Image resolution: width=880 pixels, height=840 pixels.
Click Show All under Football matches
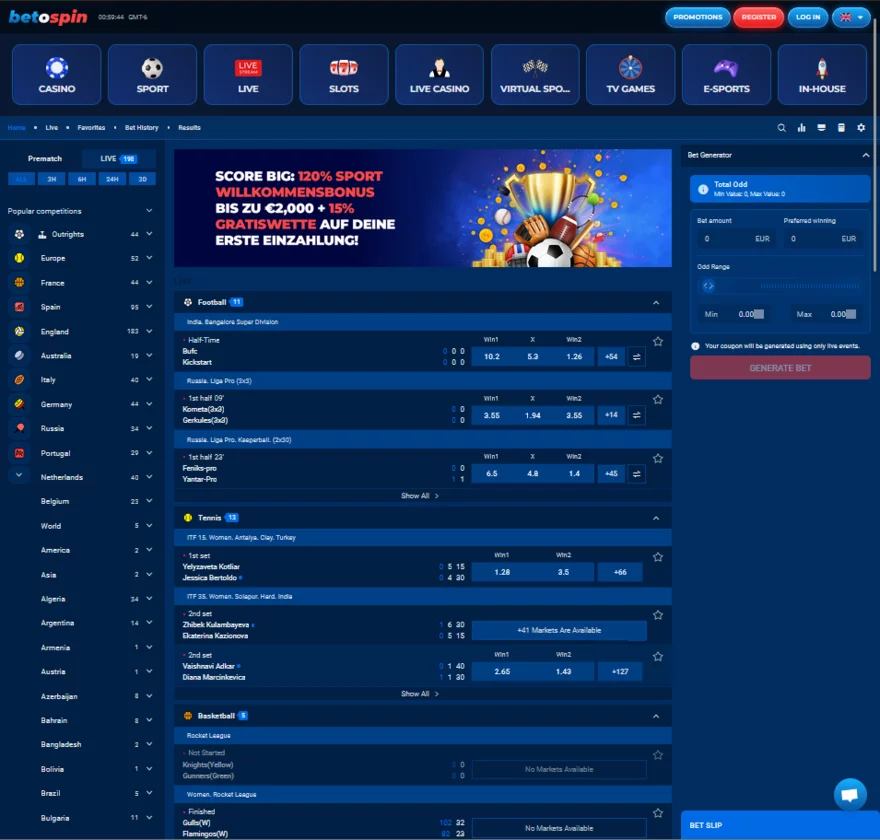[x=420, y=496]
